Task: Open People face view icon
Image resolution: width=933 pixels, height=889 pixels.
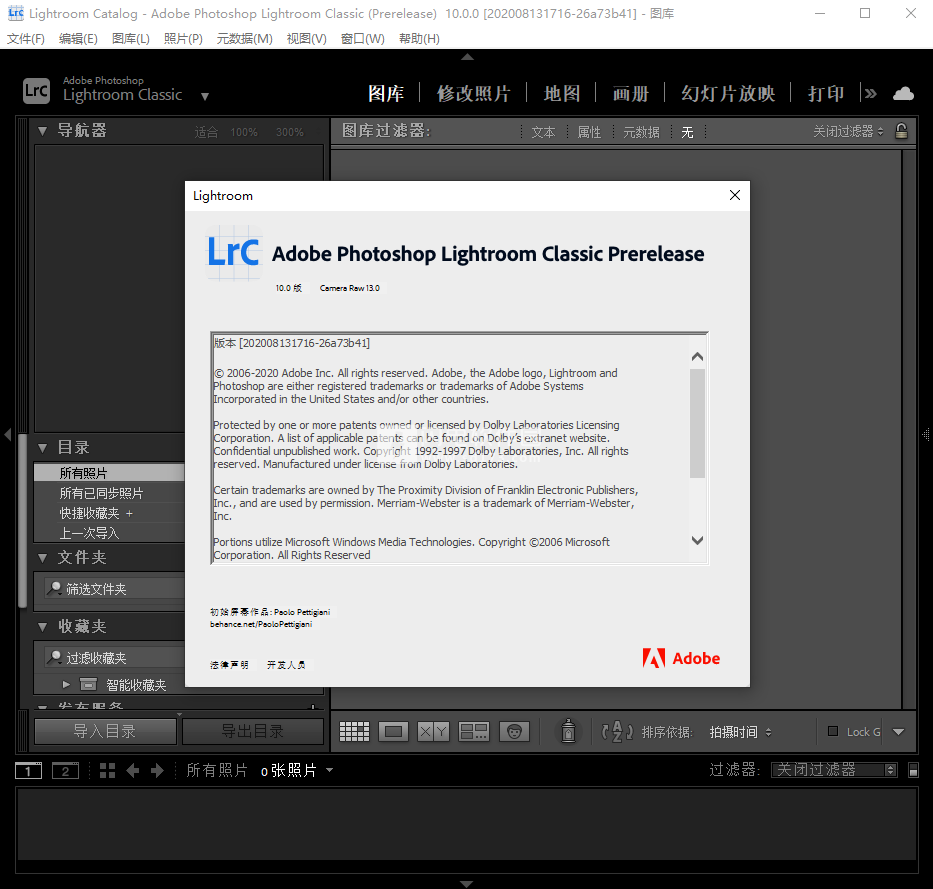Action: [x=514, y=731]
